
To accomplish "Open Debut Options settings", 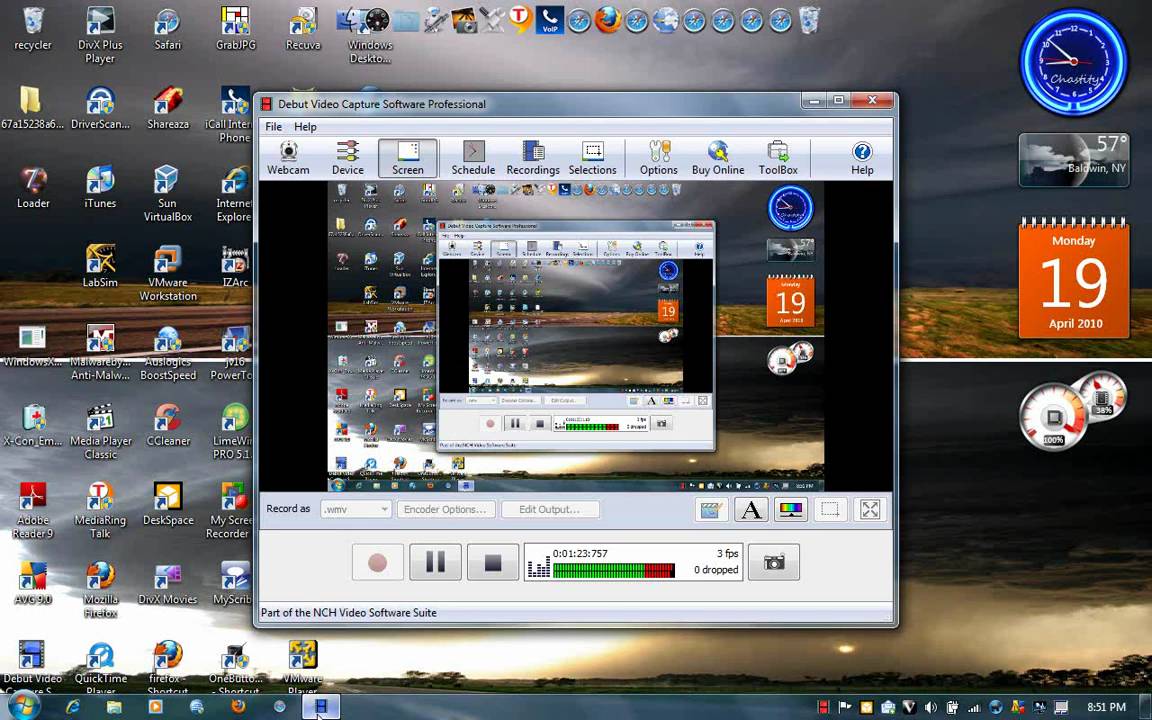I will coord(659,158).
